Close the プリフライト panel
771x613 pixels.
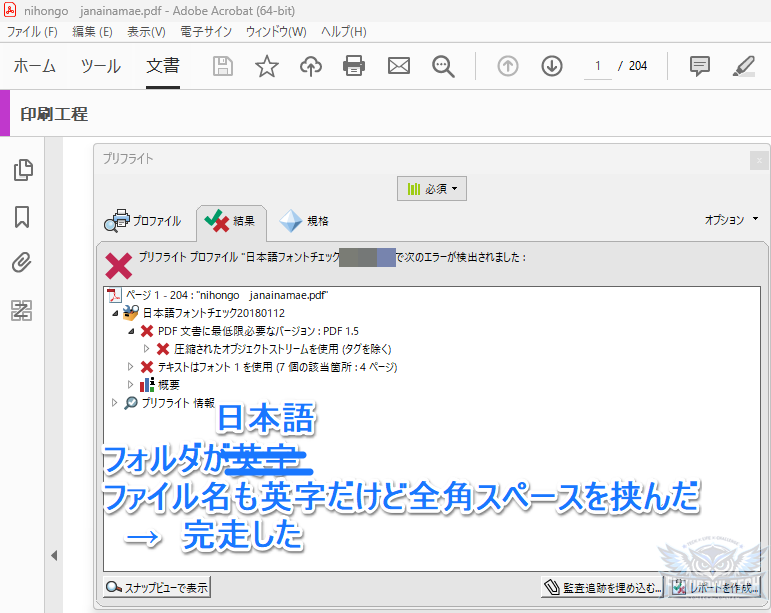759,160
